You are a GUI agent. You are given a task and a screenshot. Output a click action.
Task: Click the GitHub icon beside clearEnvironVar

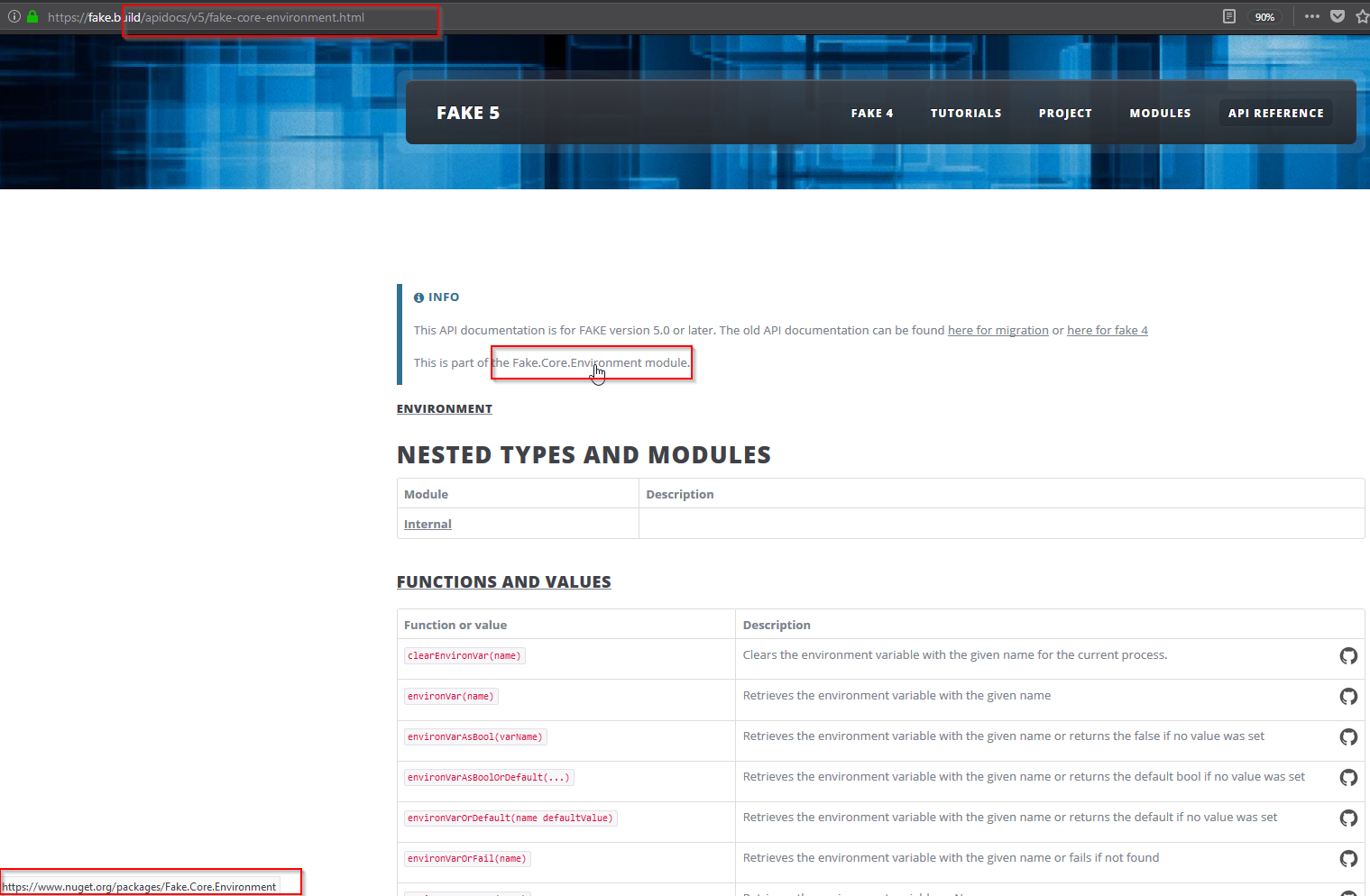[1348, 656]
